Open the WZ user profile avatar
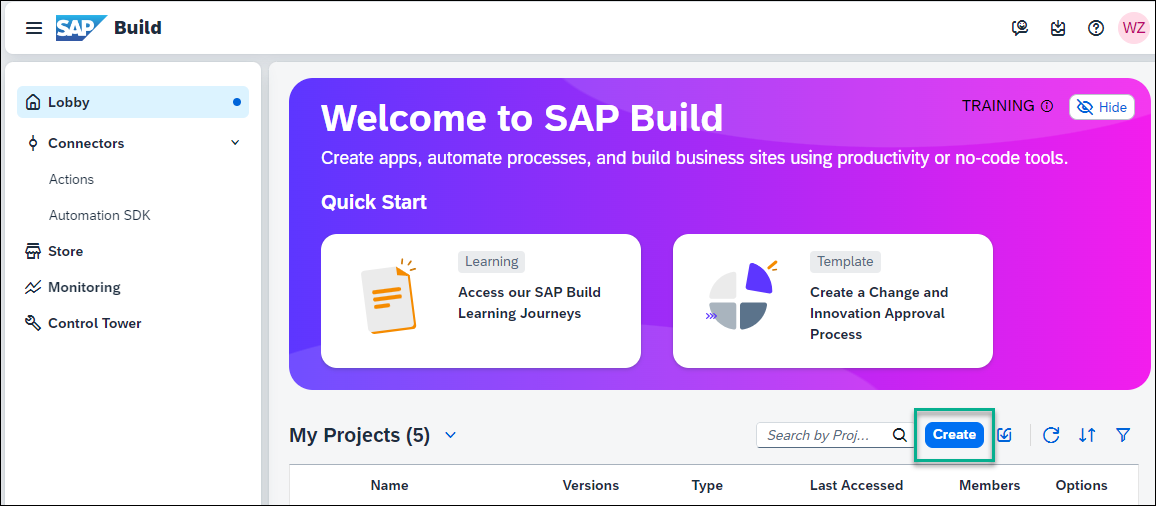This screenshot has height=506, width=1156. (1134, 28)
